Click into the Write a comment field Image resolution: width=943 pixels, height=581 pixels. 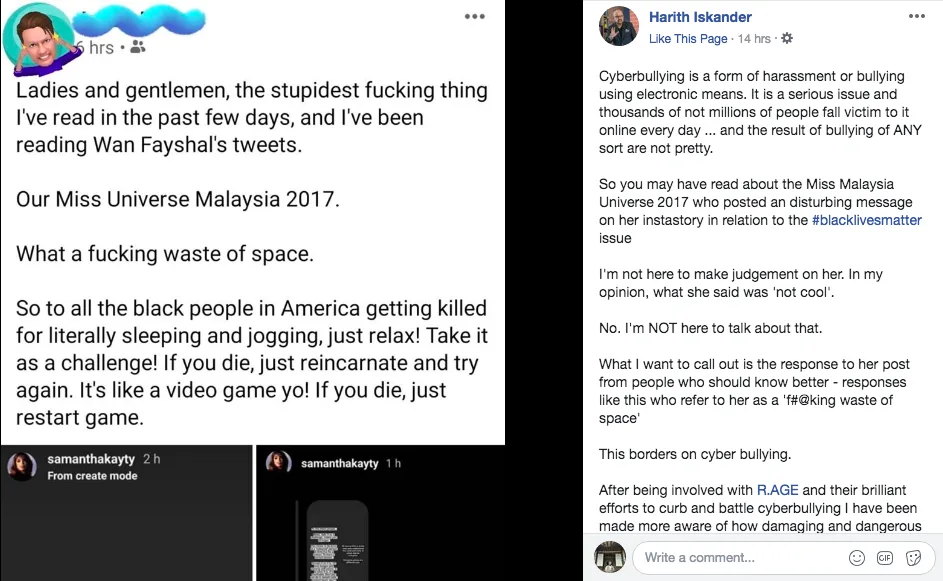click(740, 557)
